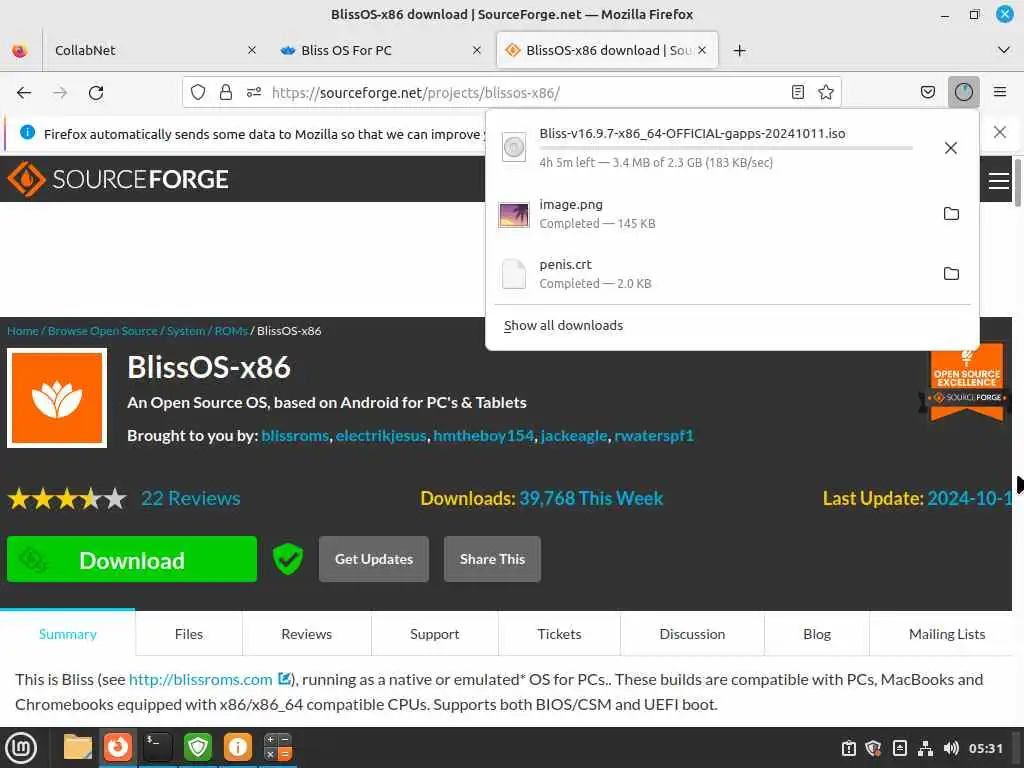This screenshot has height=768, width=1024.
Task: Open rwaterspf1 author profile link
Action: [654, 436]
